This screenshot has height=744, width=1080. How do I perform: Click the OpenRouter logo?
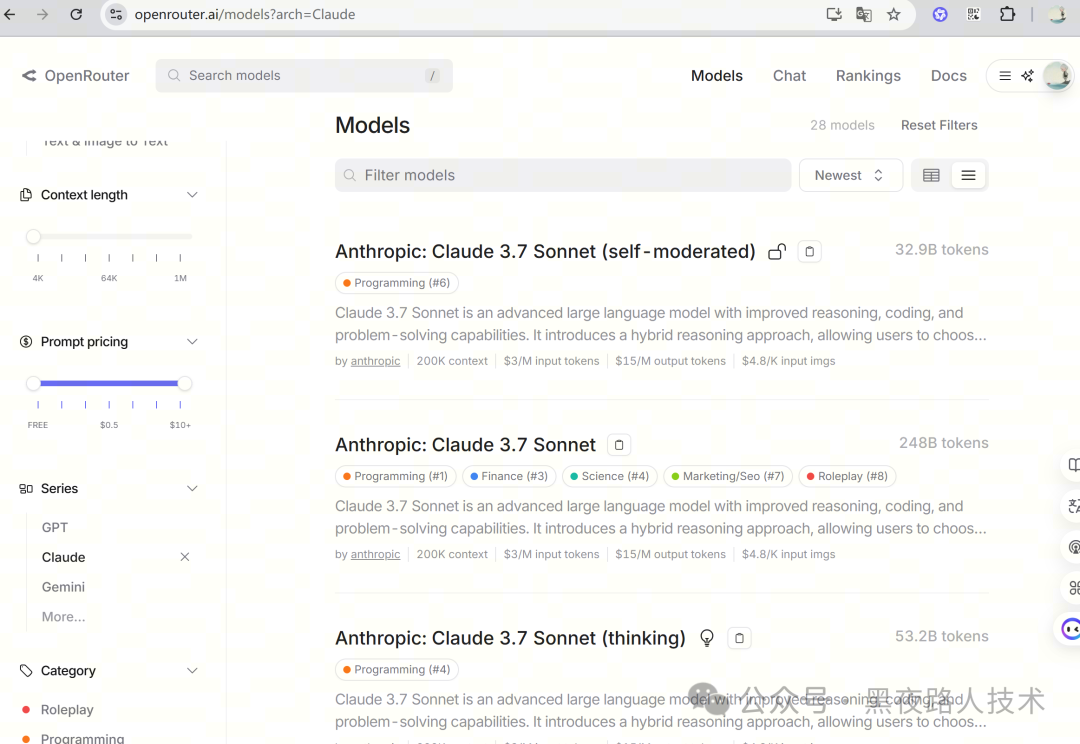tap(76, 76)
